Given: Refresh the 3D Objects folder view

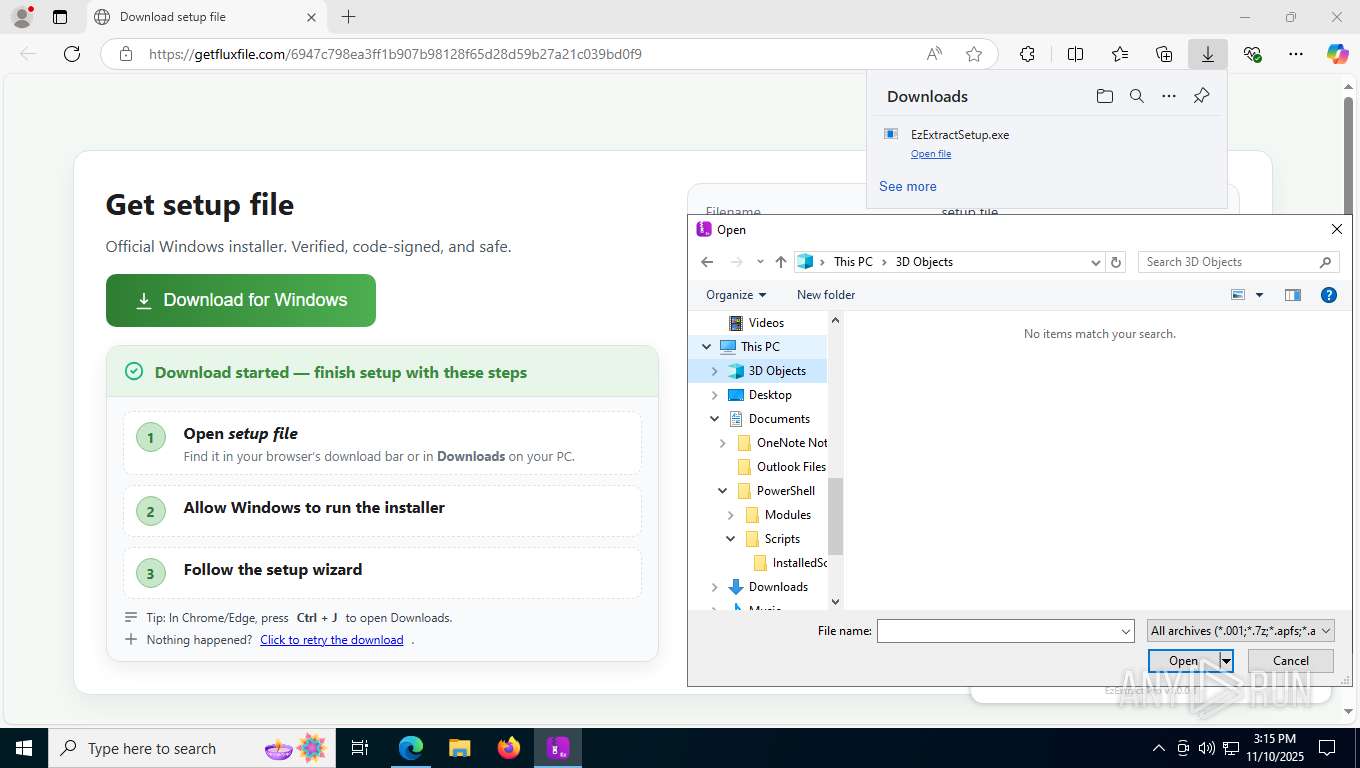Looking at the screenshot, I should 1117,262.
